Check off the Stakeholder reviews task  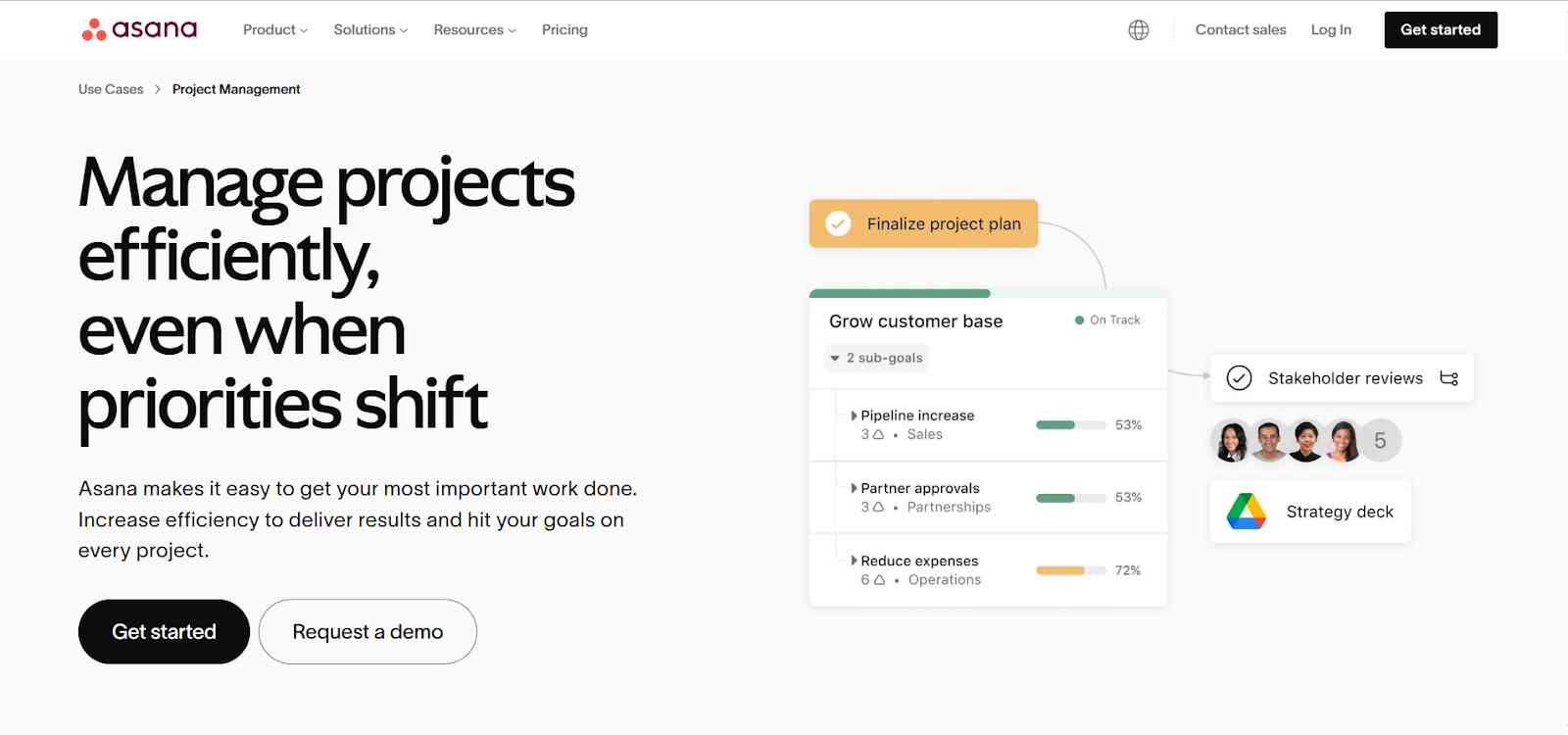click(x=1239, y=378)
